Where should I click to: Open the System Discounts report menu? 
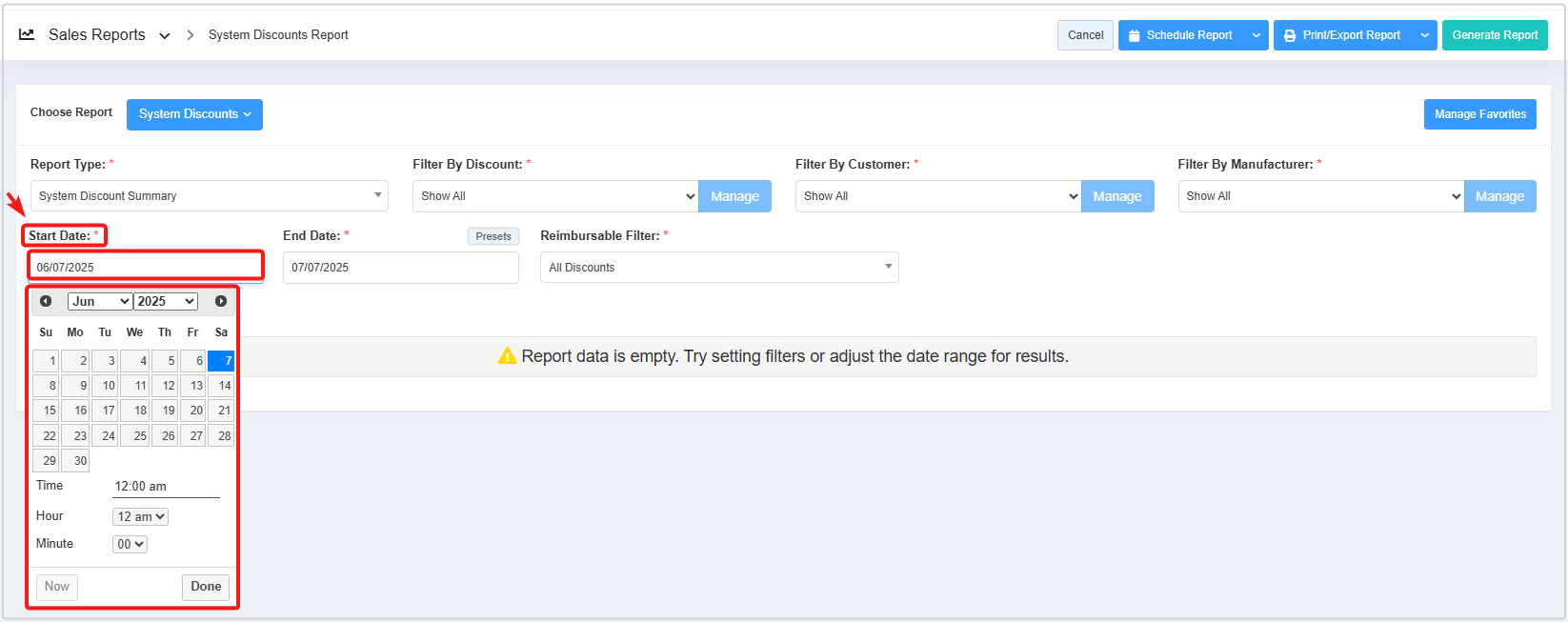(194, 114)
